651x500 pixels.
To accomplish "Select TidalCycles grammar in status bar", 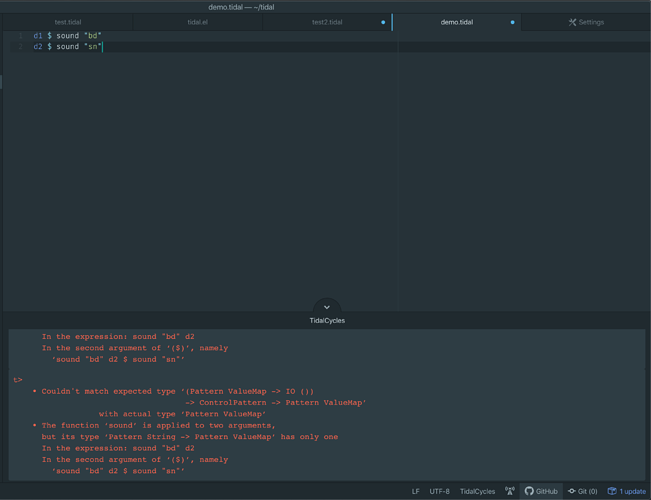I will tap(477, 491).
